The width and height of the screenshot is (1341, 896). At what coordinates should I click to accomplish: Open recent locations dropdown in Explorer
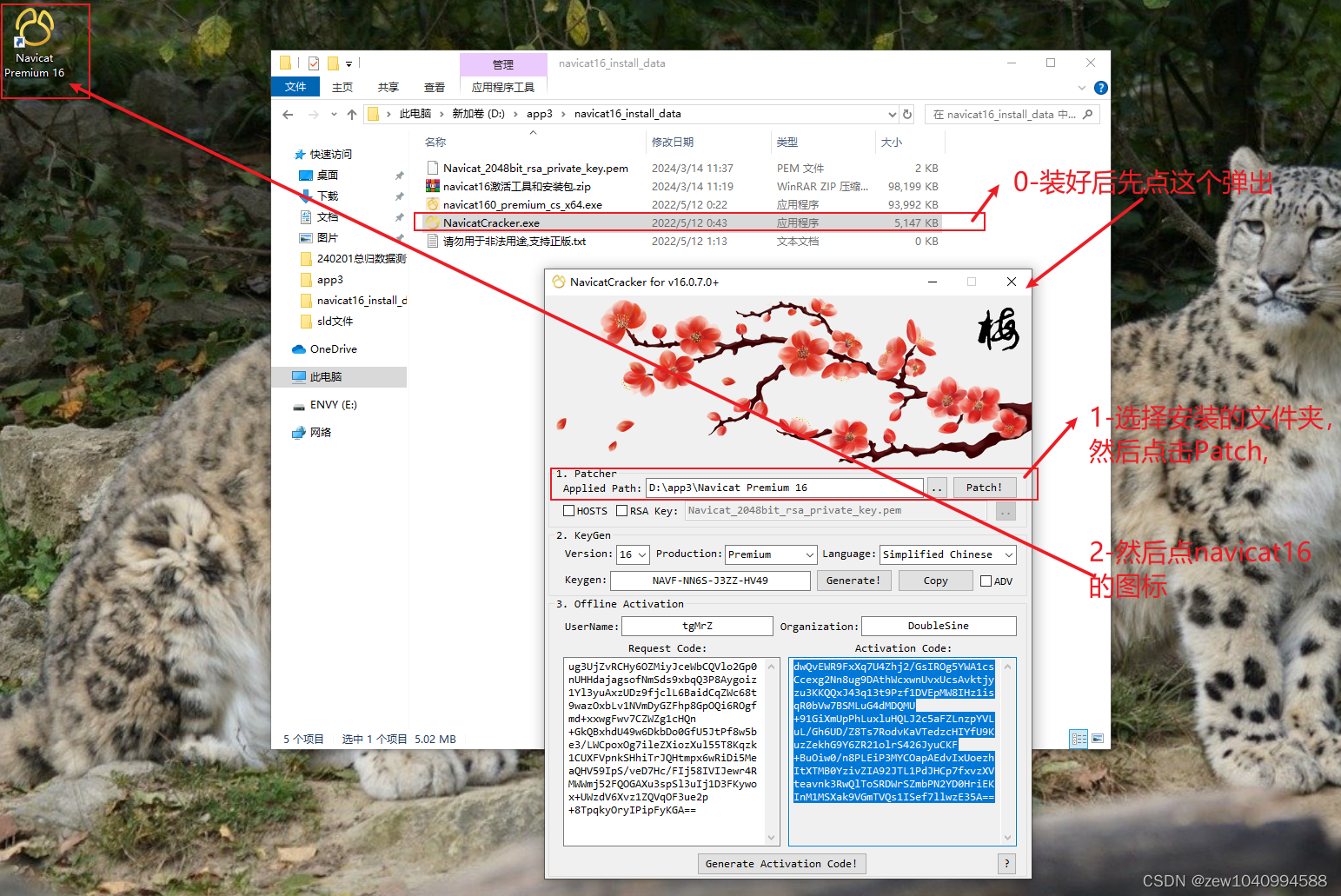(334, 115)
